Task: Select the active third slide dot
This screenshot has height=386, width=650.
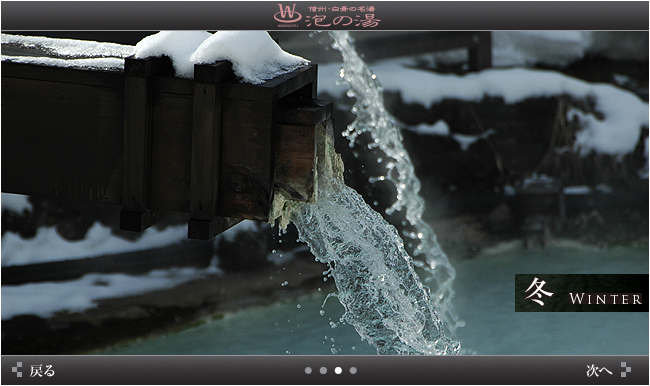Action: (338, 370)
